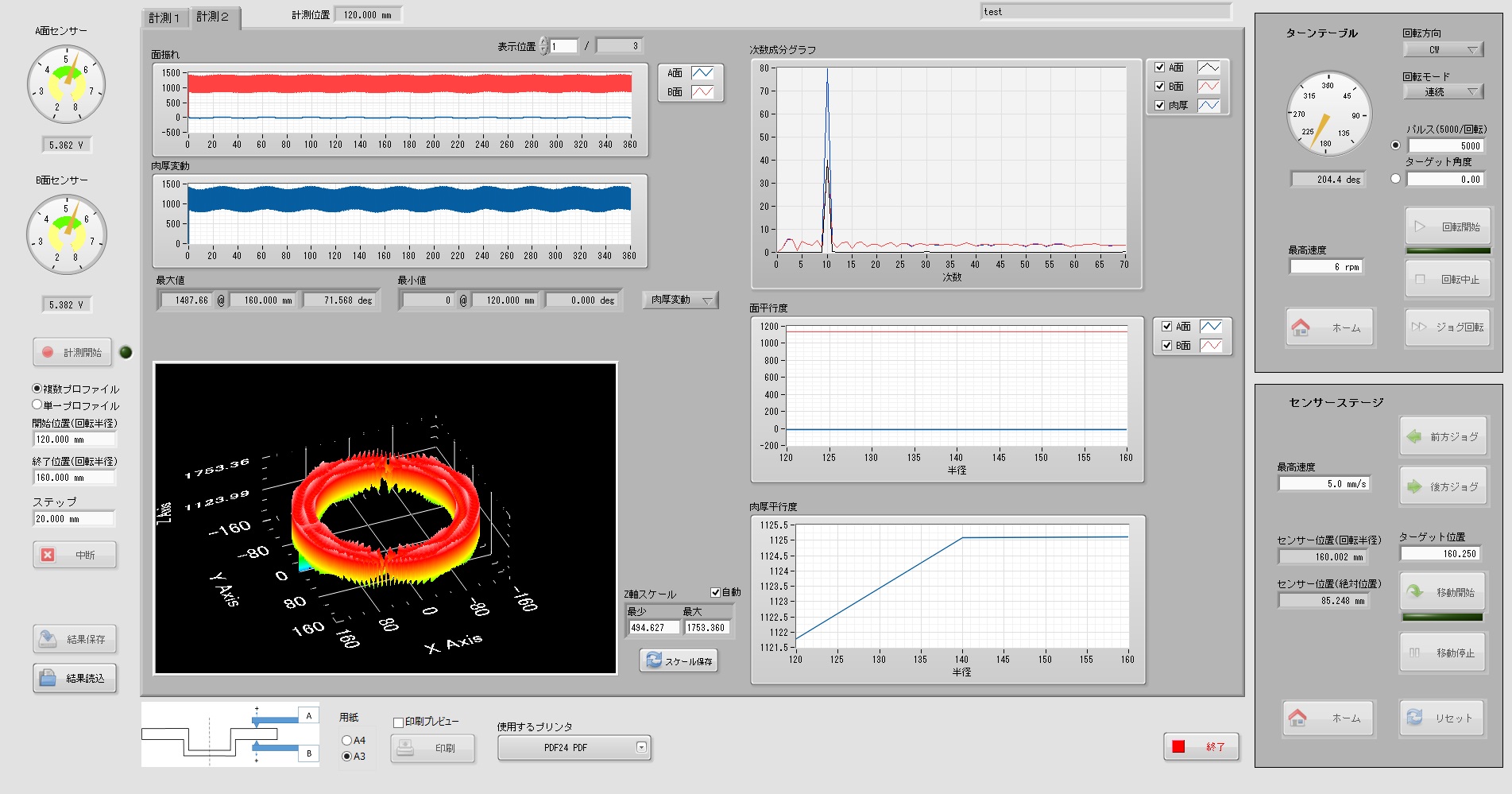Click the ステップ 20.000 mm field
The height and width of the screenshot is (794, 1512).
point(75,518)
